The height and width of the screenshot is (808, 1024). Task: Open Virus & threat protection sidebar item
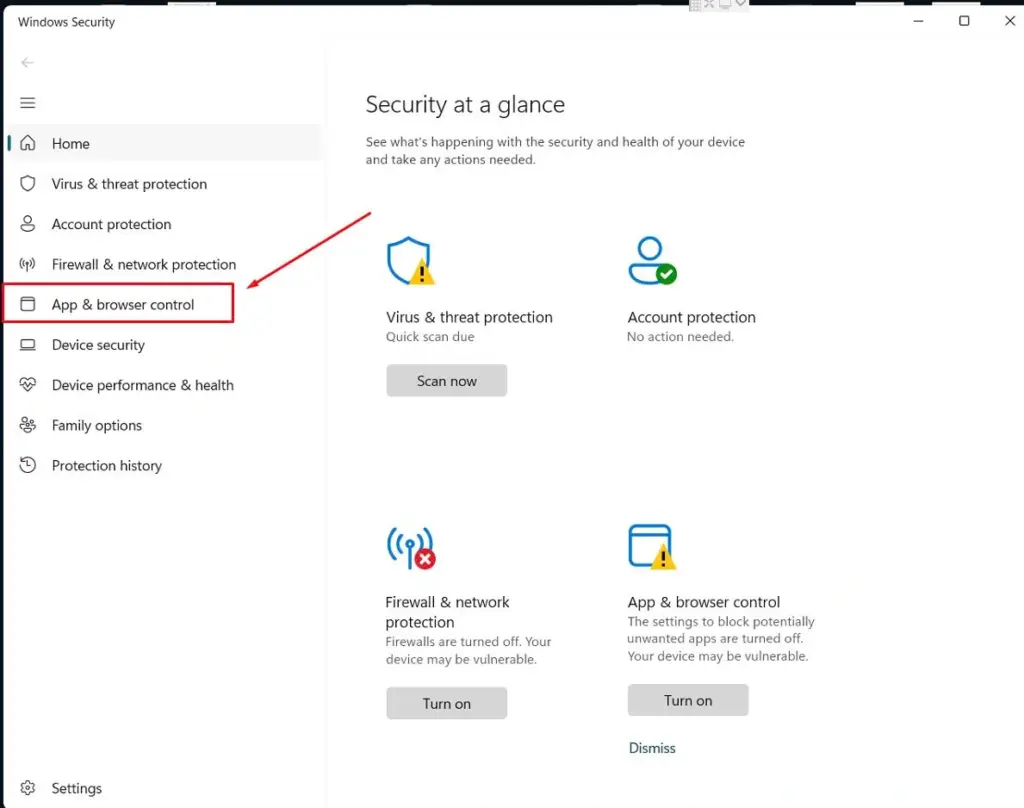tap(129, 184)
